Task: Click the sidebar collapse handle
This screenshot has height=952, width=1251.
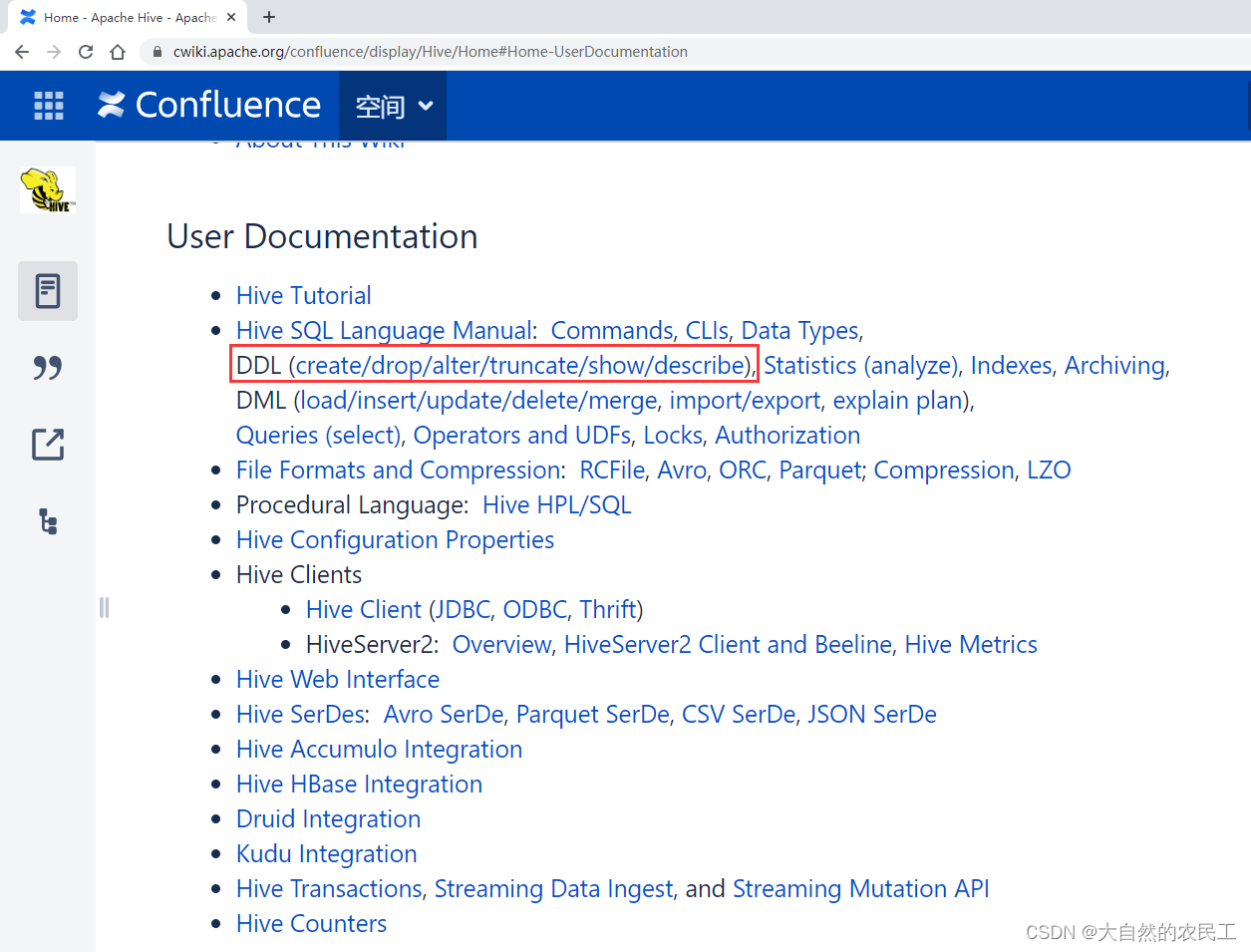Action: [104, 607]
